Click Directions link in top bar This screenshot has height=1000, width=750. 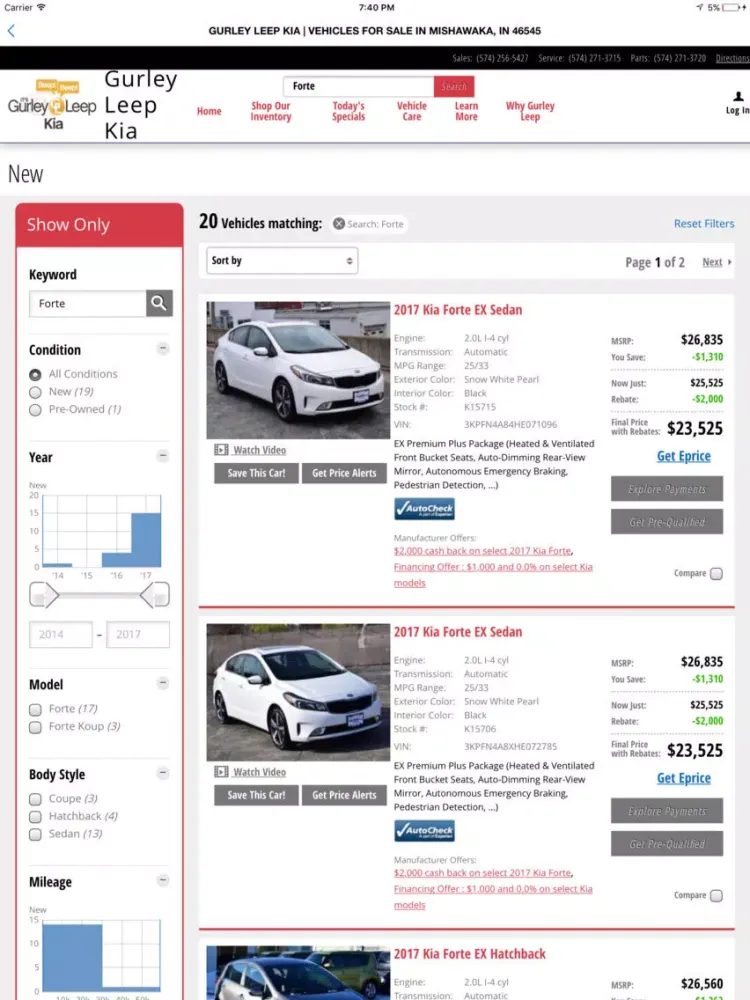[732, 58]
